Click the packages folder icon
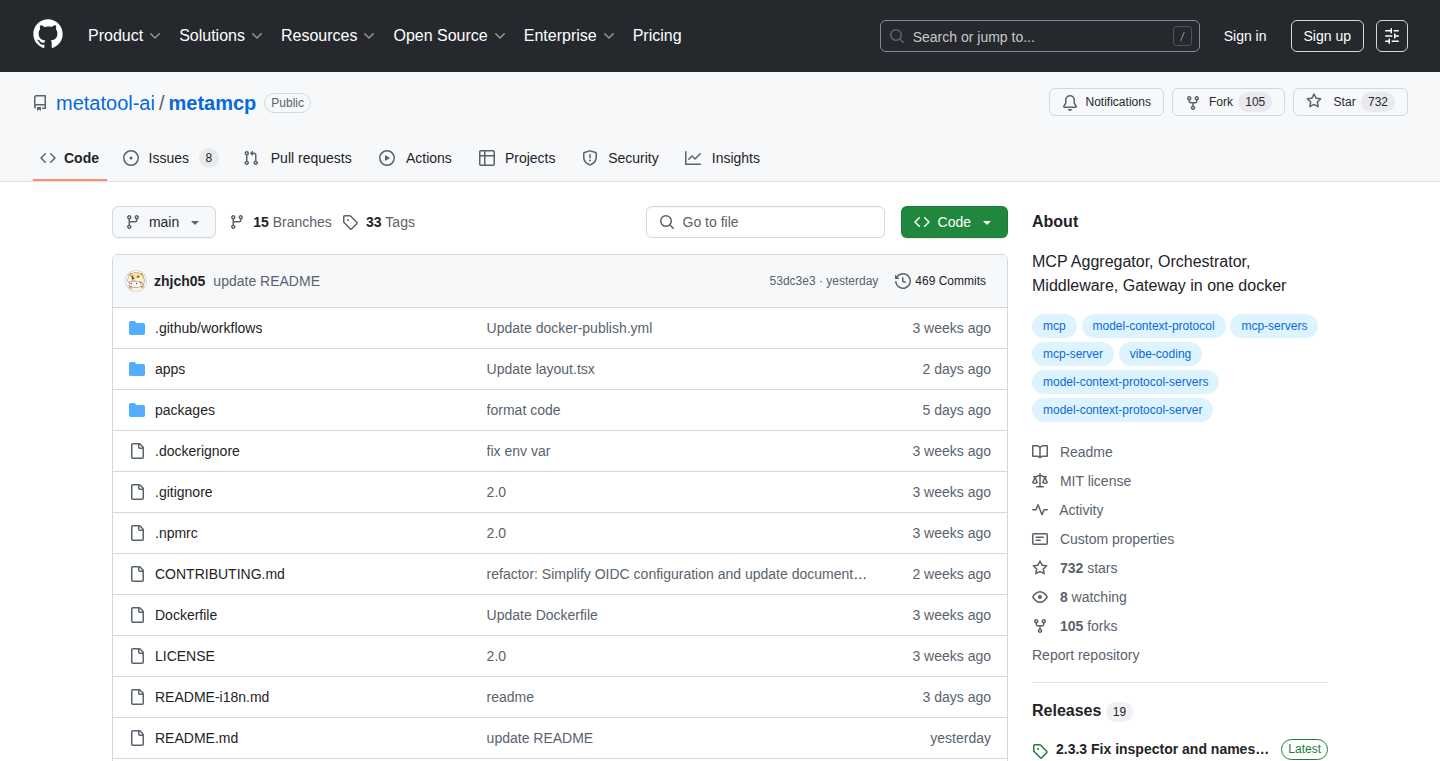Screen dimensions: 1440x761 pos(137,410)
